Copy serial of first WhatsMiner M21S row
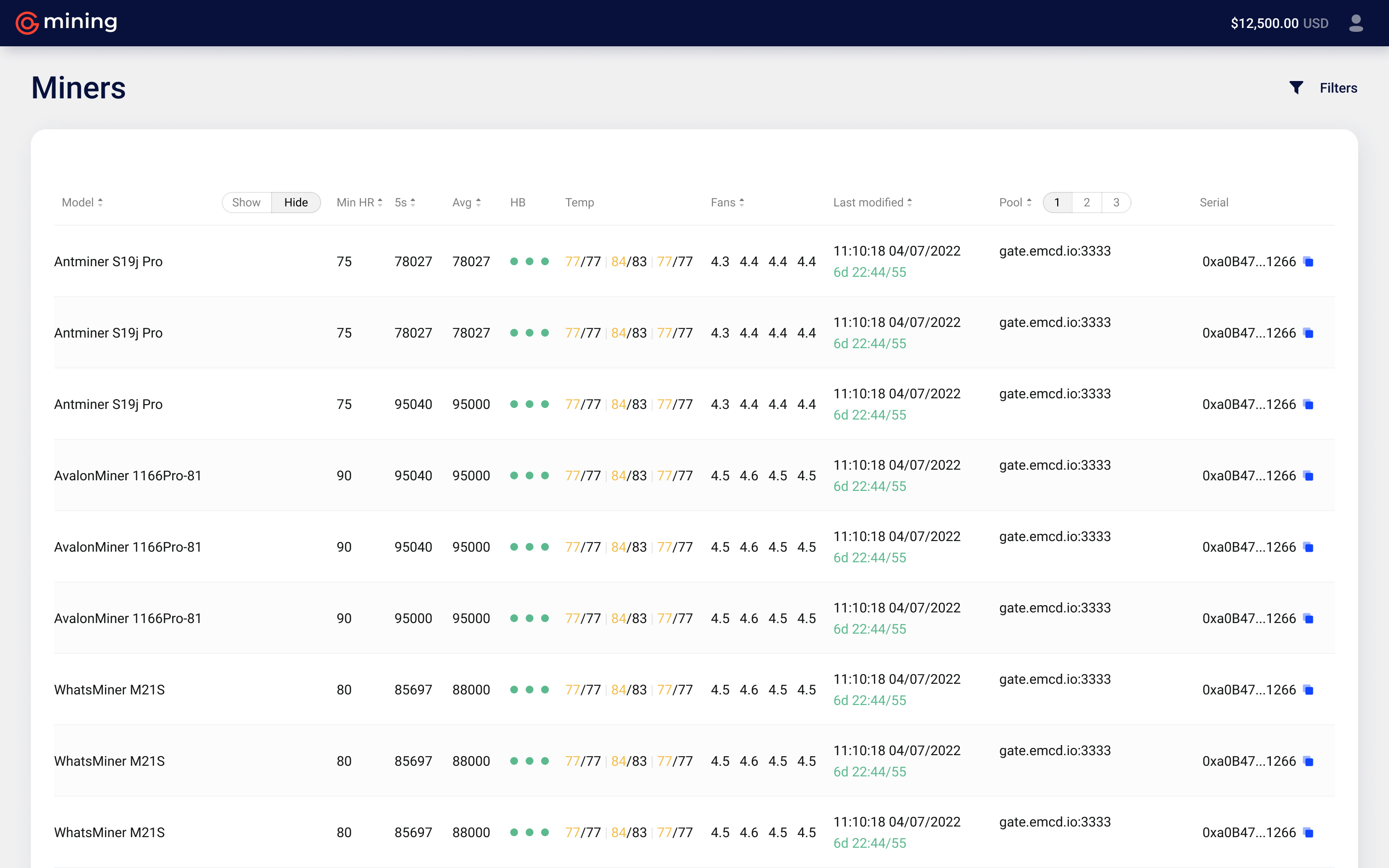1389x868 pixels. 1308,690
